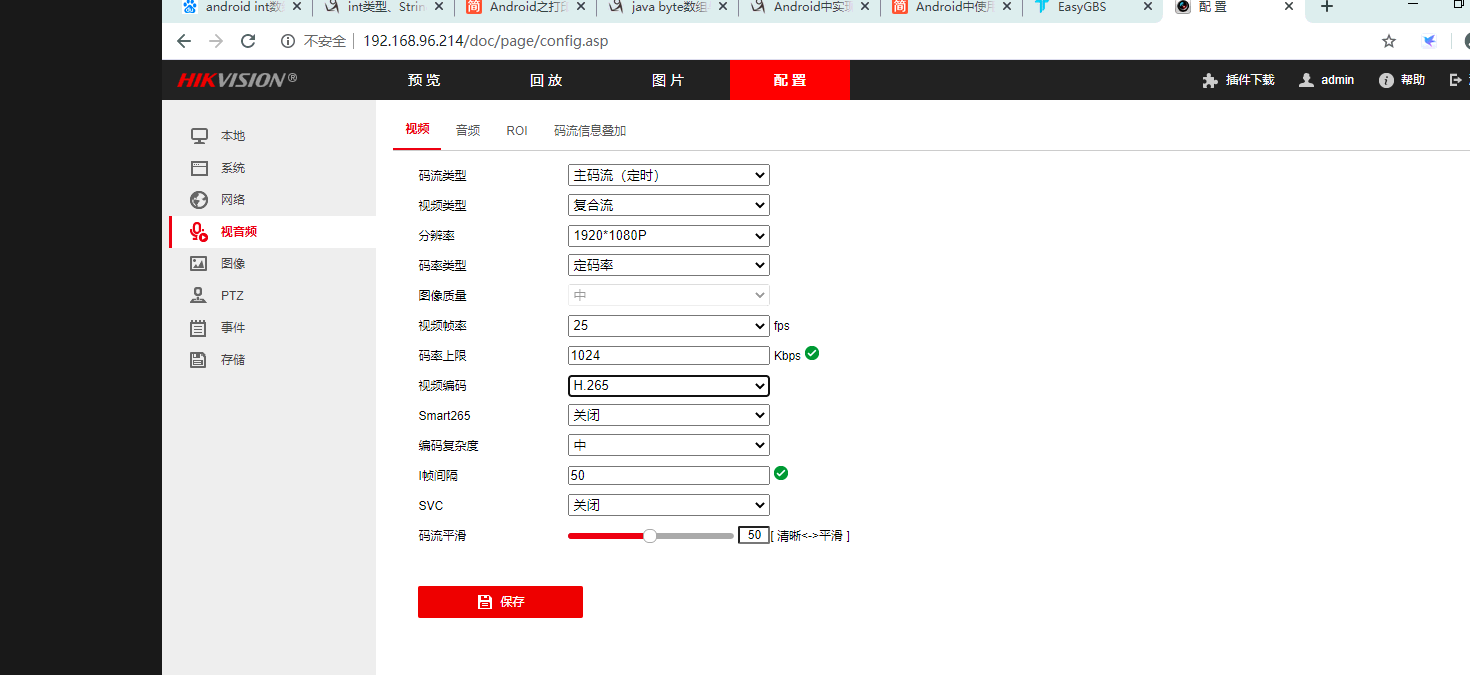Screen dimensions: 1470x675
Task: Switch to the 'java byte数组' browser tab
Action: pyautogui.click(x=668, y=7)
